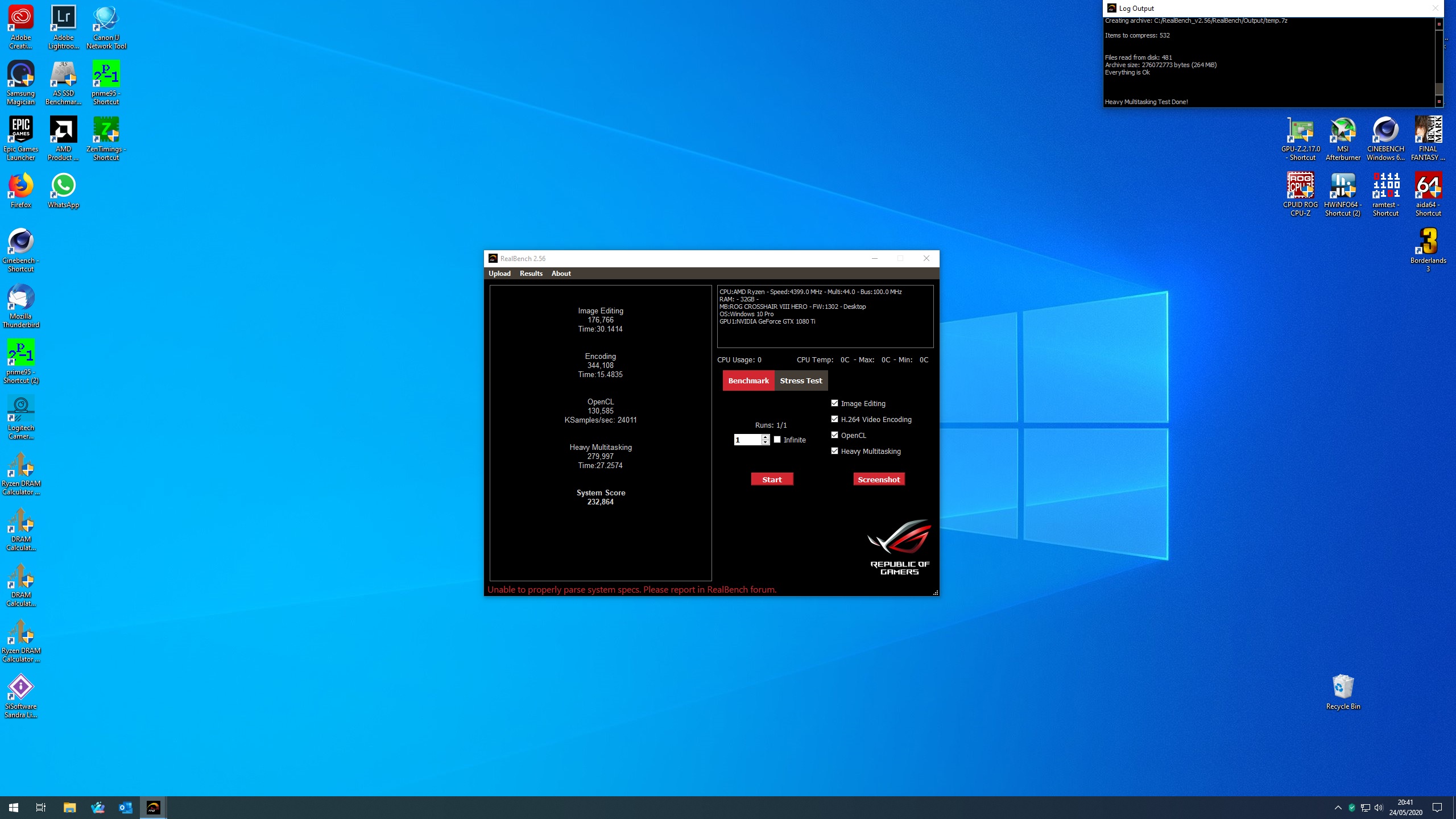Open GPU-Z 2.17.0 shortcut icon
The height and width of the screenshot is (819, 1456).
1301,139
